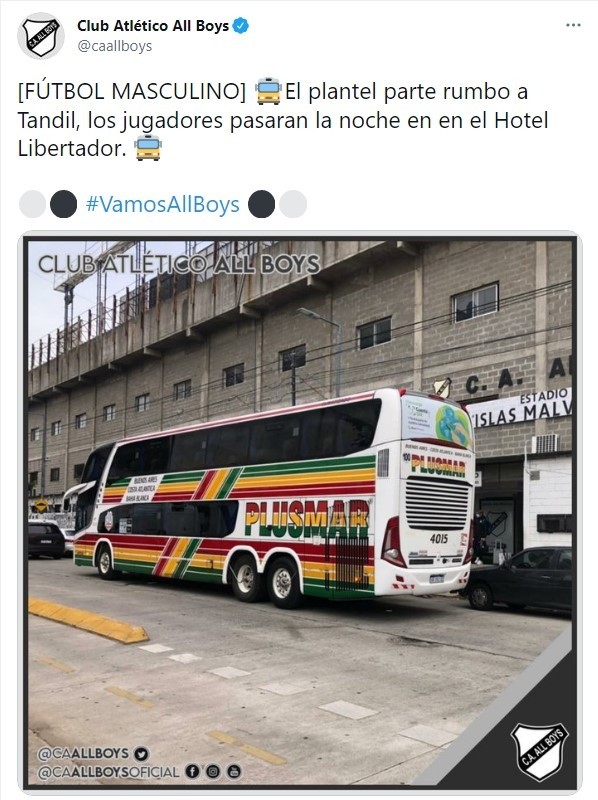
Task: Click the YouTube icon in the image footer
Action: (234, 771)
